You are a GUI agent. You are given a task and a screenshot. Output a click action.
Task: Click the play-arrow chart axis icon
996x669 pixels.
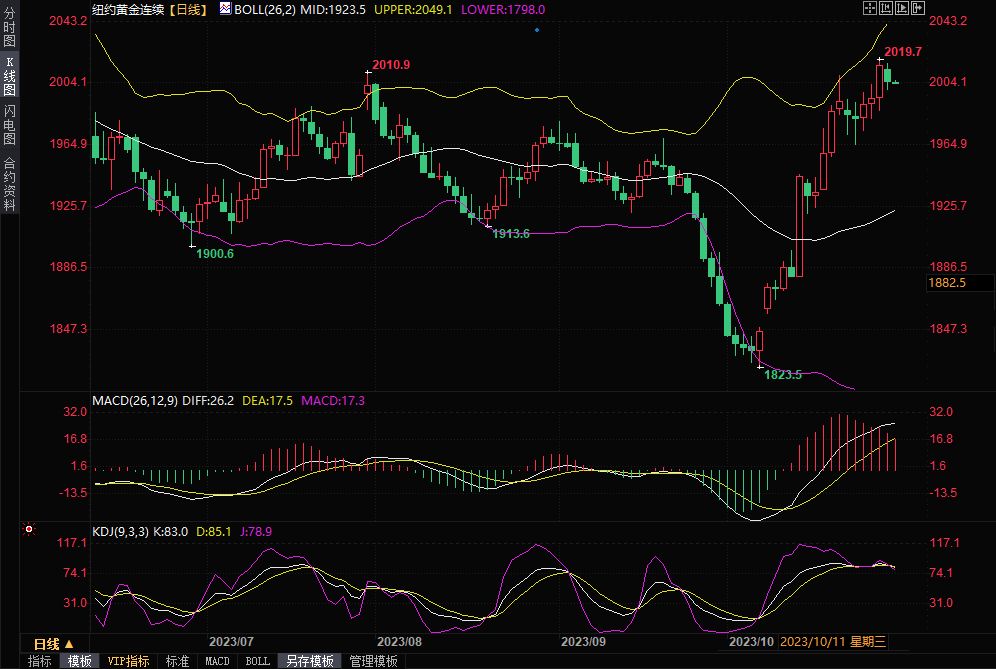[902, 8]
